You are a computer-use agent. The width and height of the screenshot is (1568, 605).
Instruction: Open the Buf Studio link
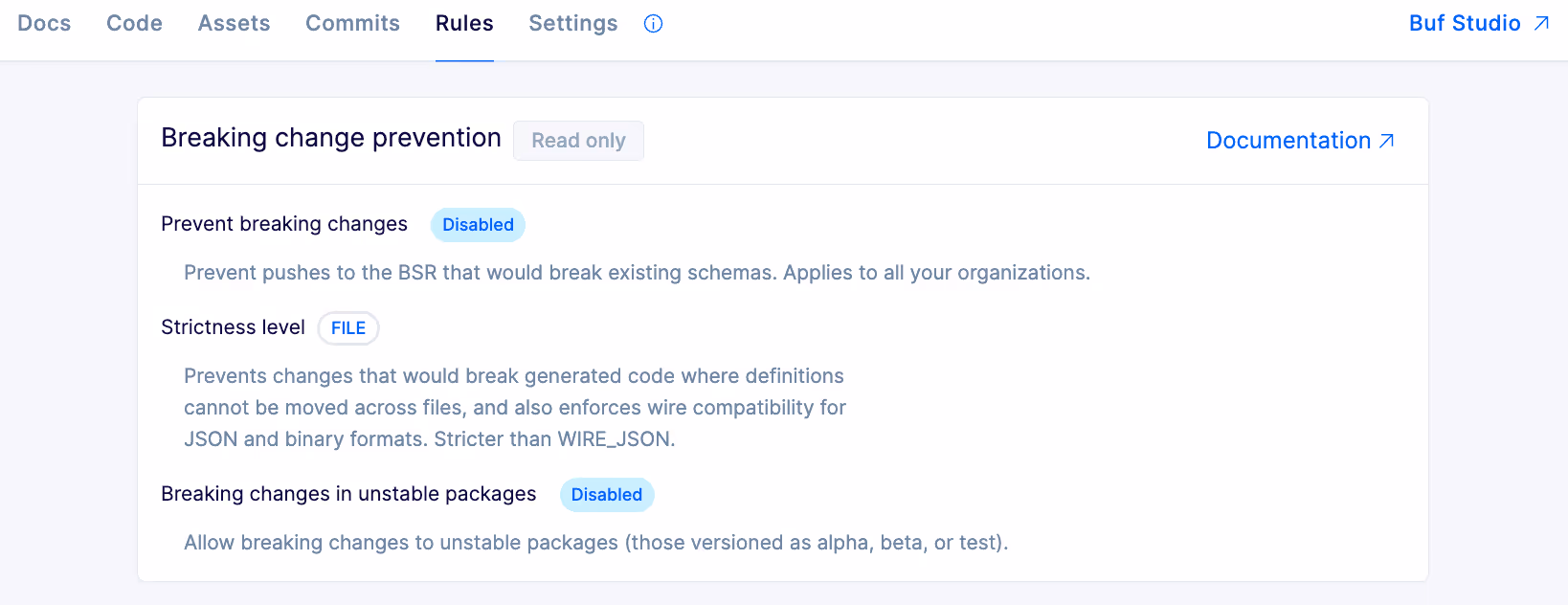coord(1464,23)
